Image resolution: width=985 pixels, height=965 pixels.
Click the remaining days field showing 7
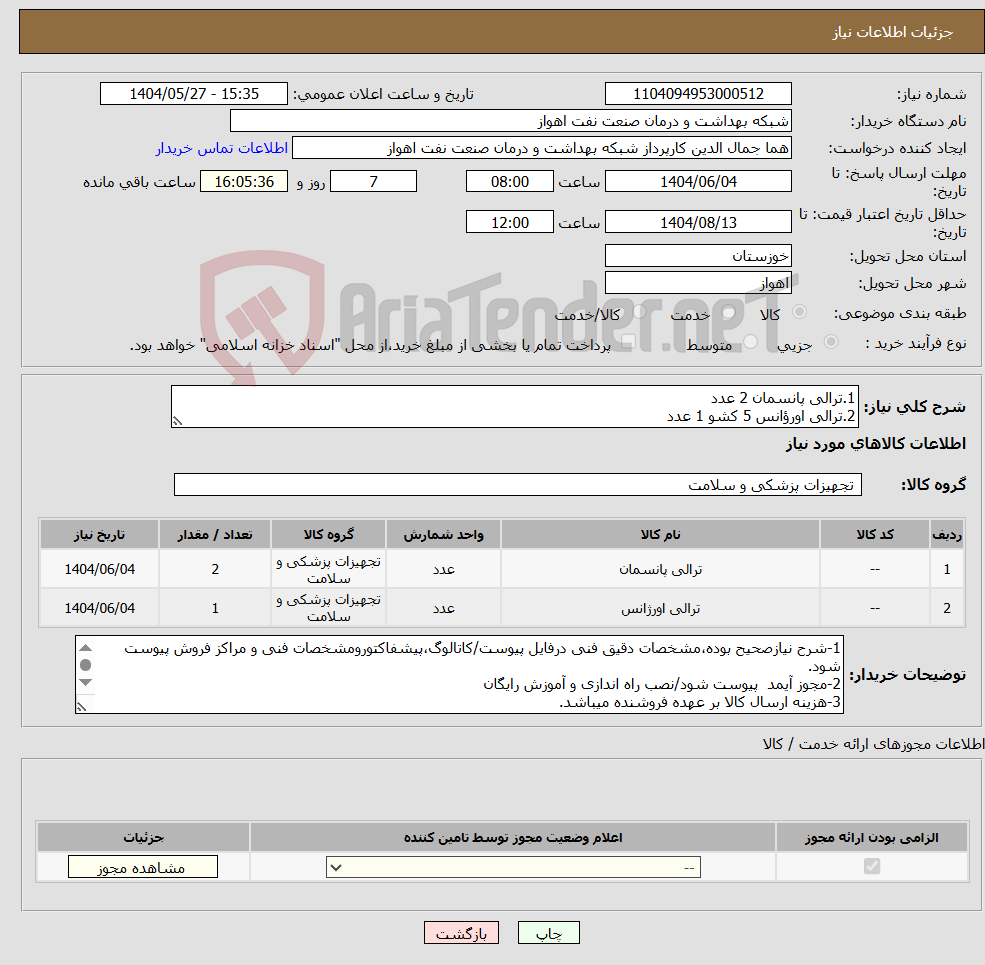(373, 182)
